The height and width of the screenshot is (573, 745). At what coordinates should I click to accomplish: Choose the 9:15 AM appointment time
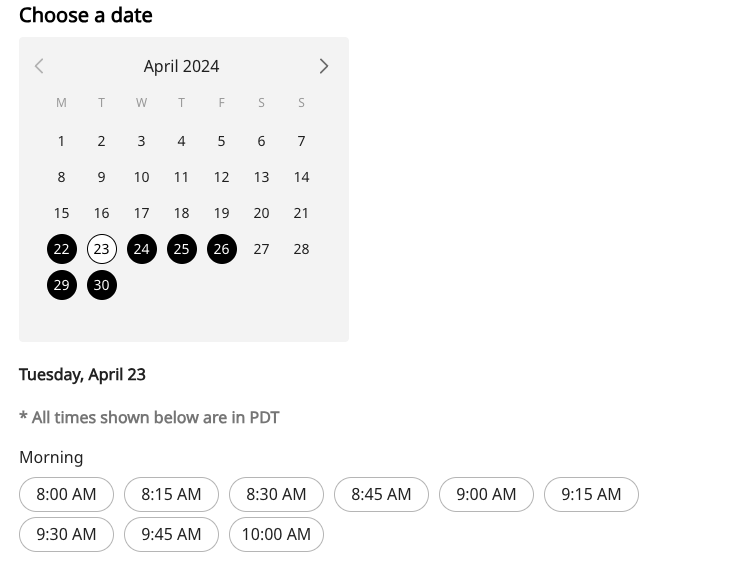click(x=591, y=494)
